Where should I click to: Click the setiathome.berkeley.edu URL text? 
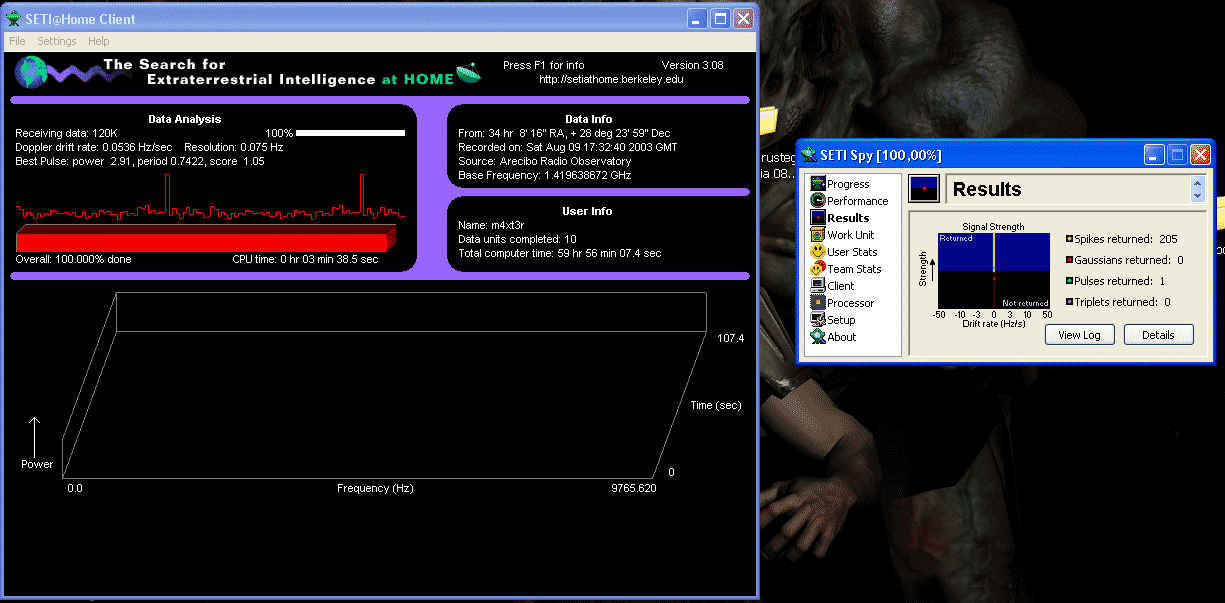tap(611, 79)
